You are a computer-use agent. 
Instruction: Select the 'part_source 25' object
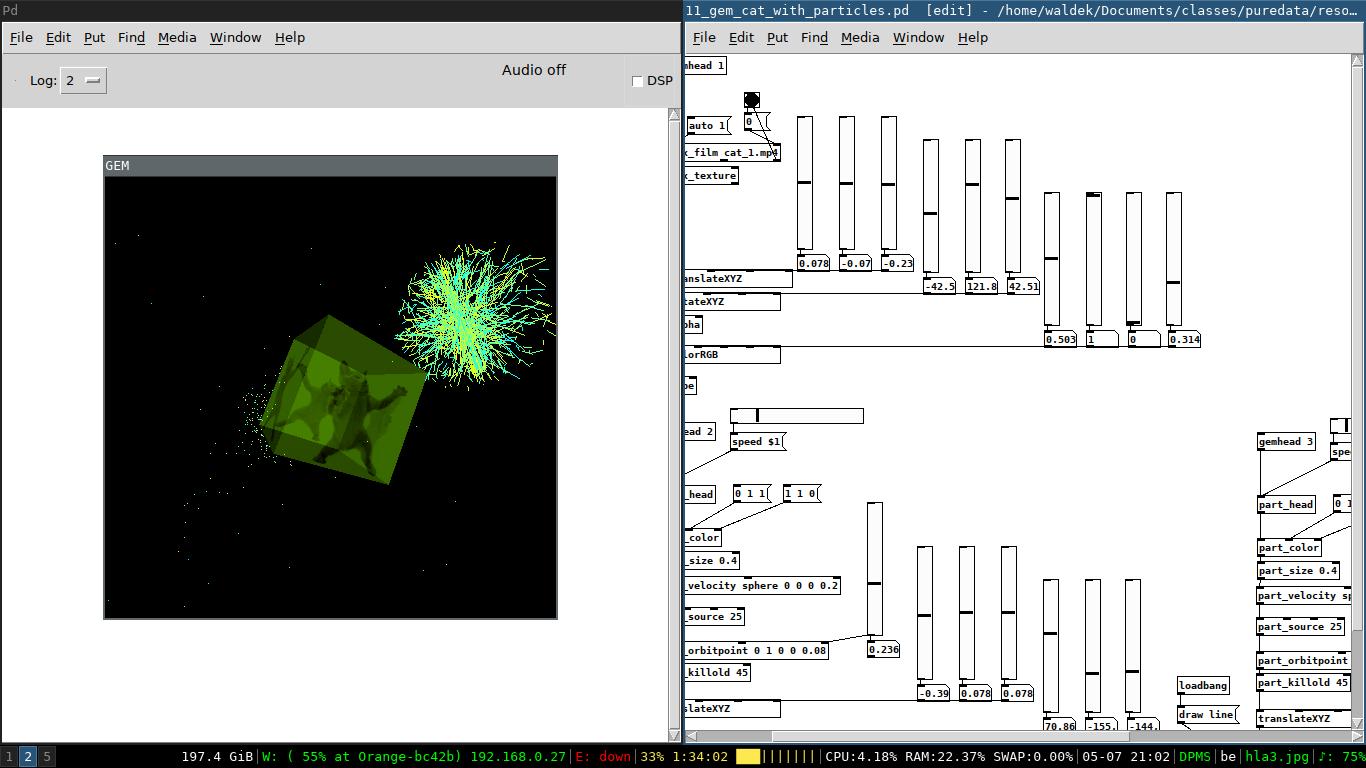(1301, 626)
